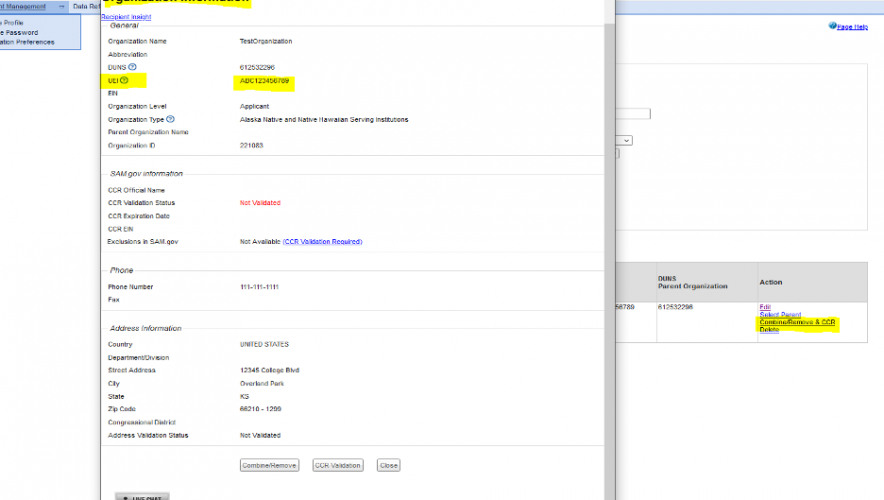Open the Recipient Insight link

[128, 17]
